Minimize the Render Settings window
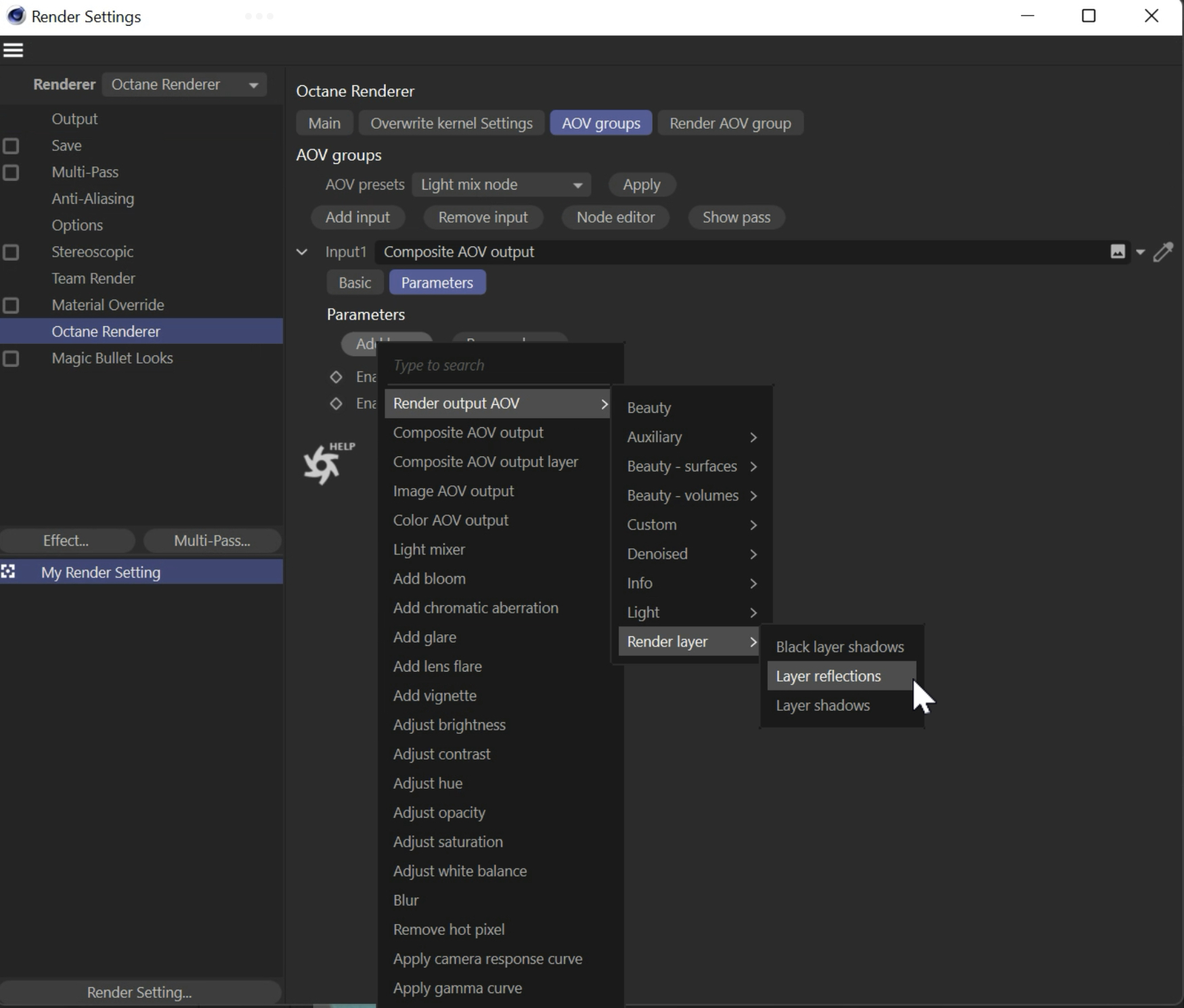The height and width of the screenshot is (1008, 1184). pos(1028,16)
